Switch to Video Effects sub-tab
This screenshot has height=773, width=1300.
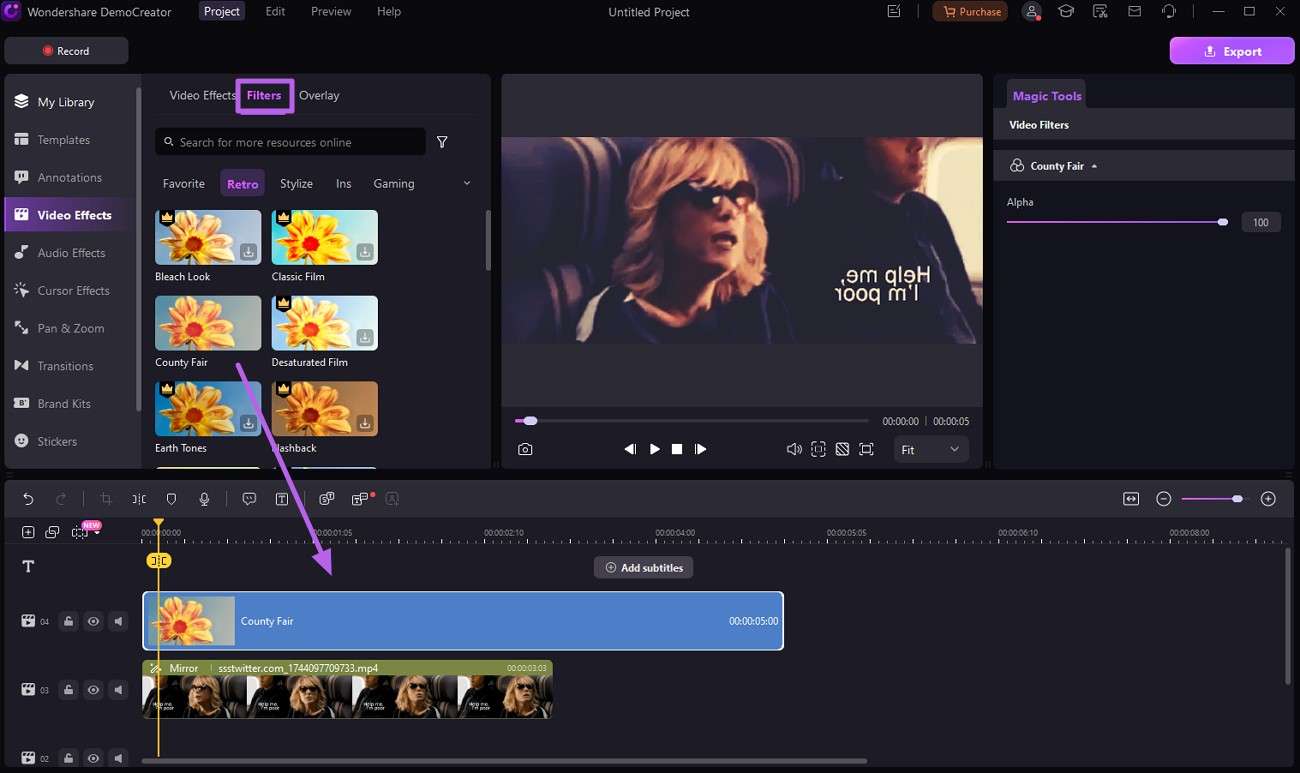(x=203, y=95)
